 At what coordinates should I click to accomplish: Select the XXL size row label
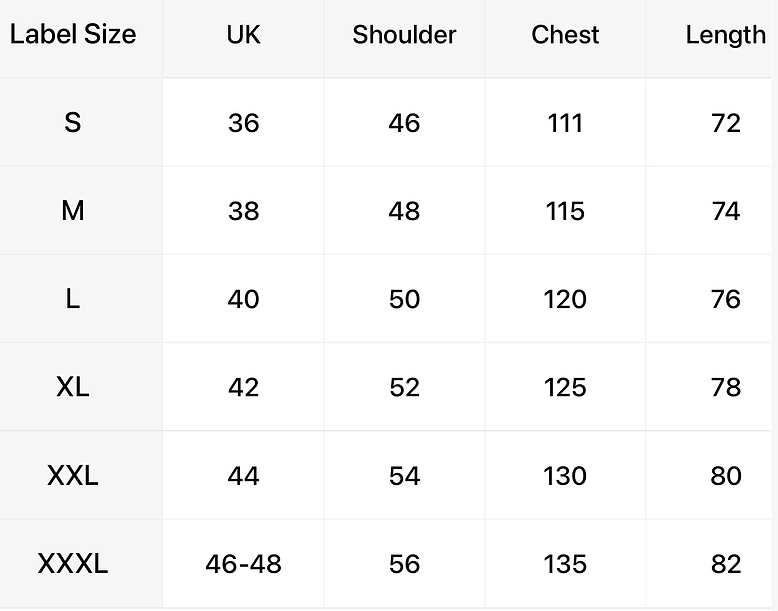tap(72, 475)
